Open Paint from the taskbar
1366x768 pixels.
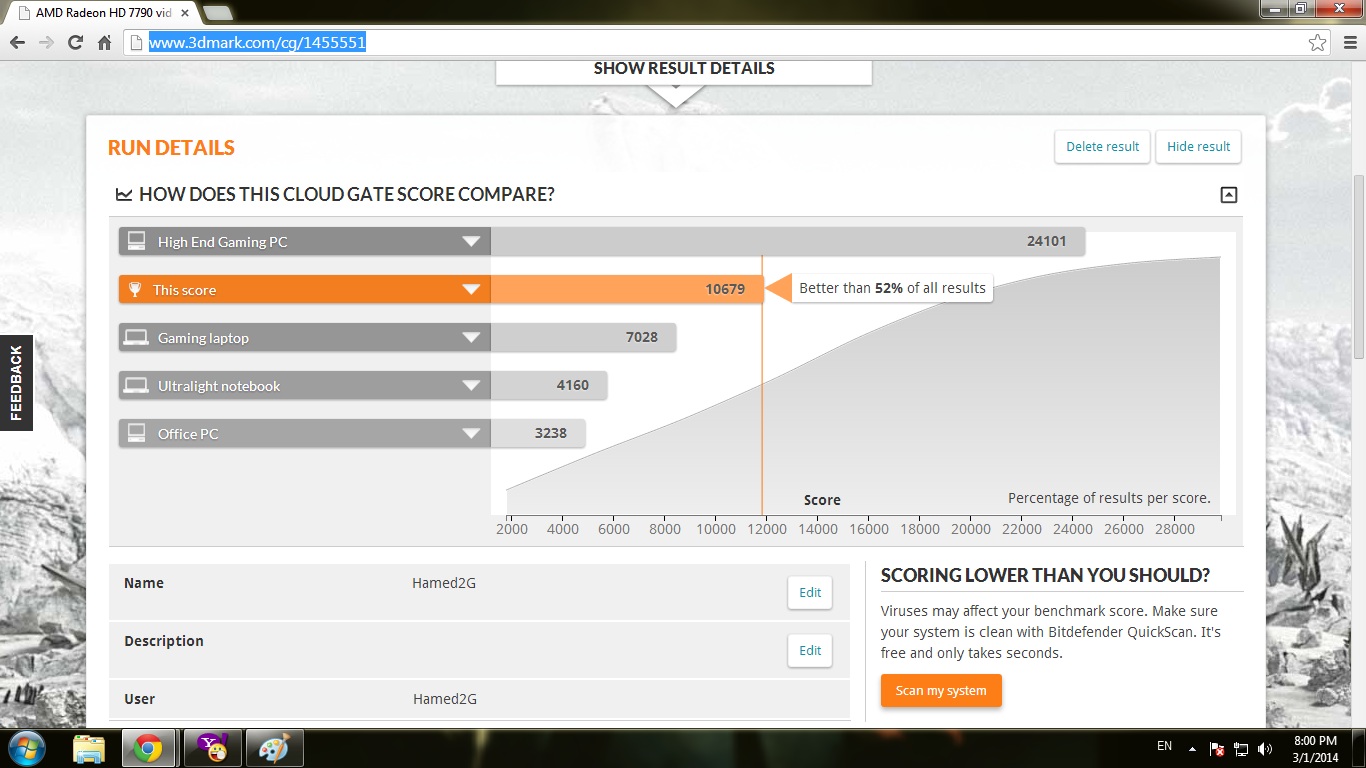point(273,748)
